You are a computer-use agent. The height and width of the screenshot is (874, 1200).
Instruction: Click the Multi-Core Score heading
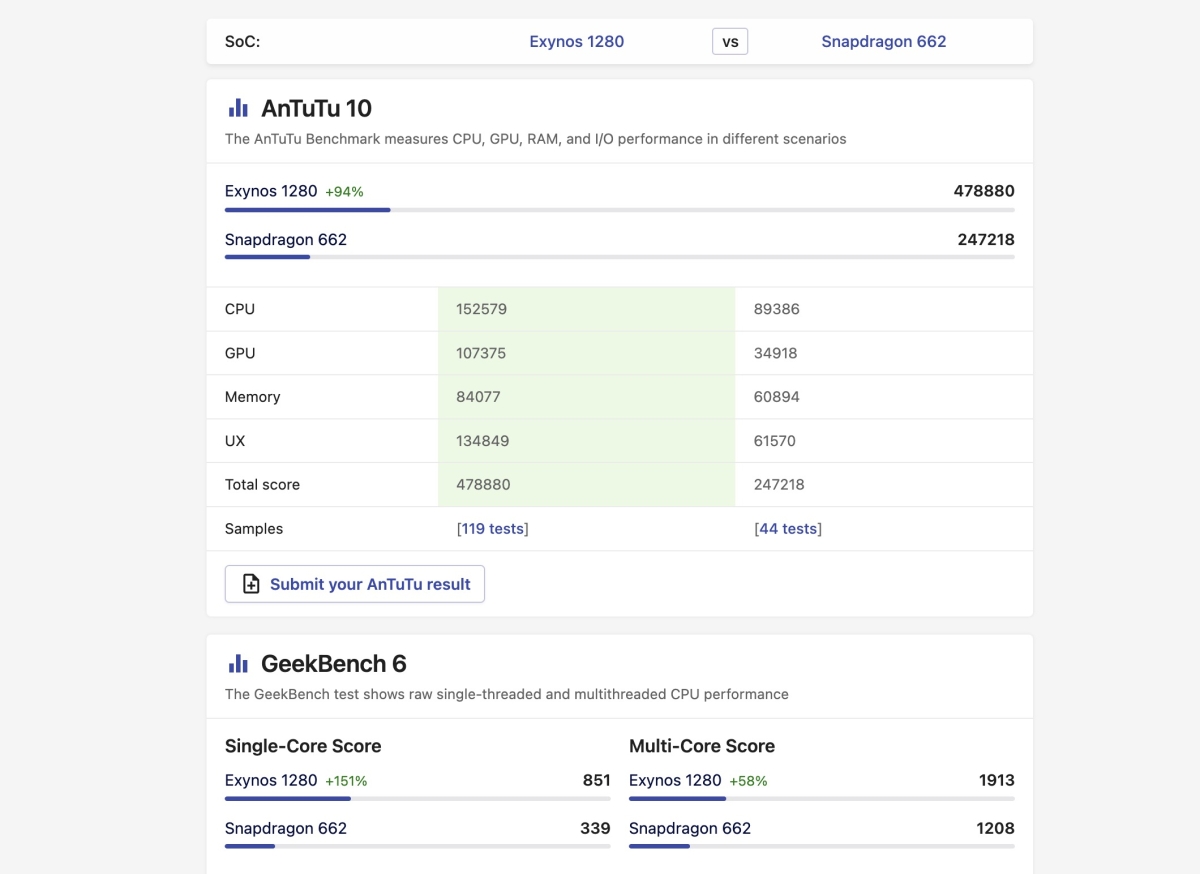tap(702, 746)
